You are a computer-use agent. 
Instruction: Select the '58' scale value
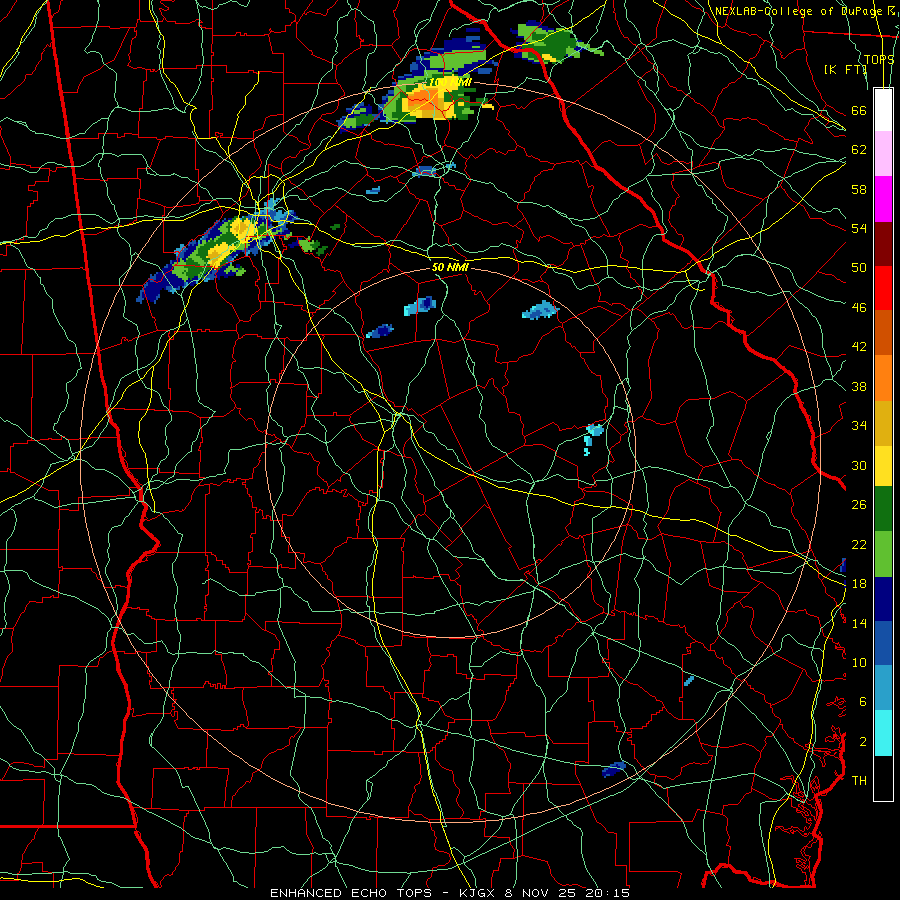tap(859, 189)
